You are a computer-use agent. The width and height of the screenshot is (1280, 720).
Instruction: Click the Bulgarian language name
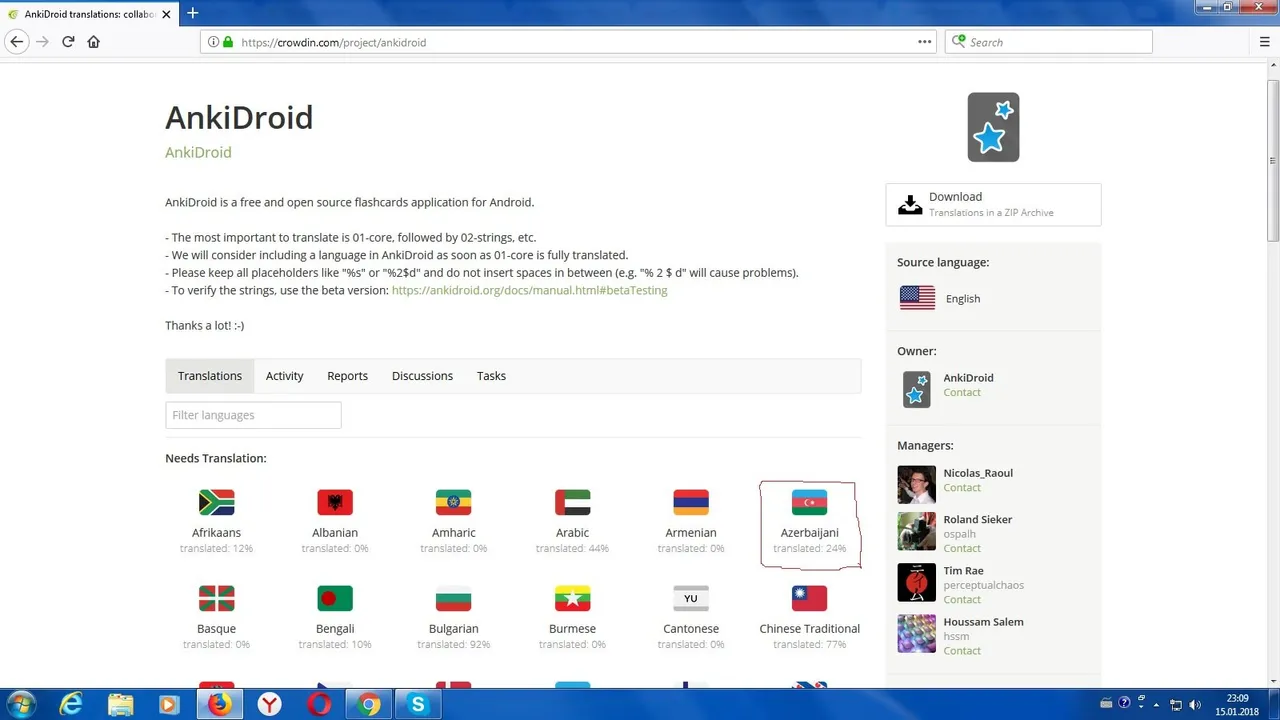coord(453,629)
